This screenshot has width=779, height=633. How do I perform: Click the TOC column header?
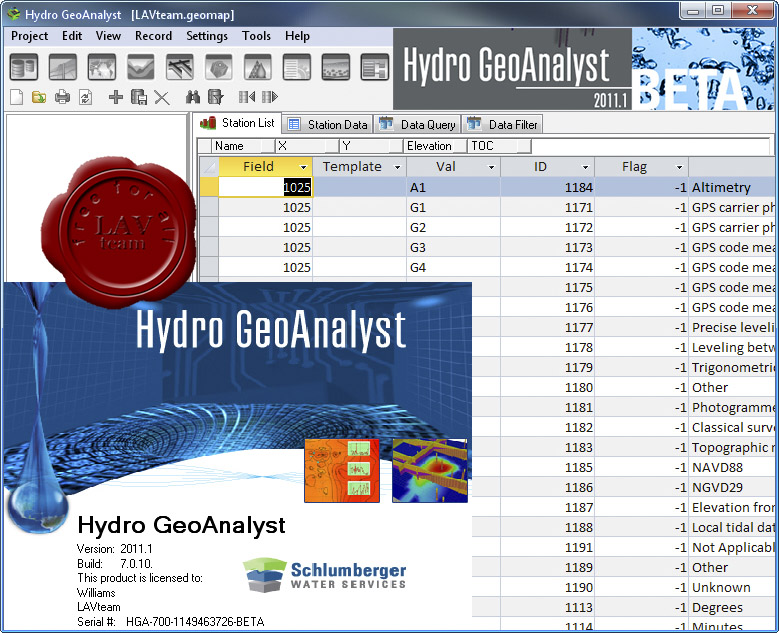tap(499, 146)
